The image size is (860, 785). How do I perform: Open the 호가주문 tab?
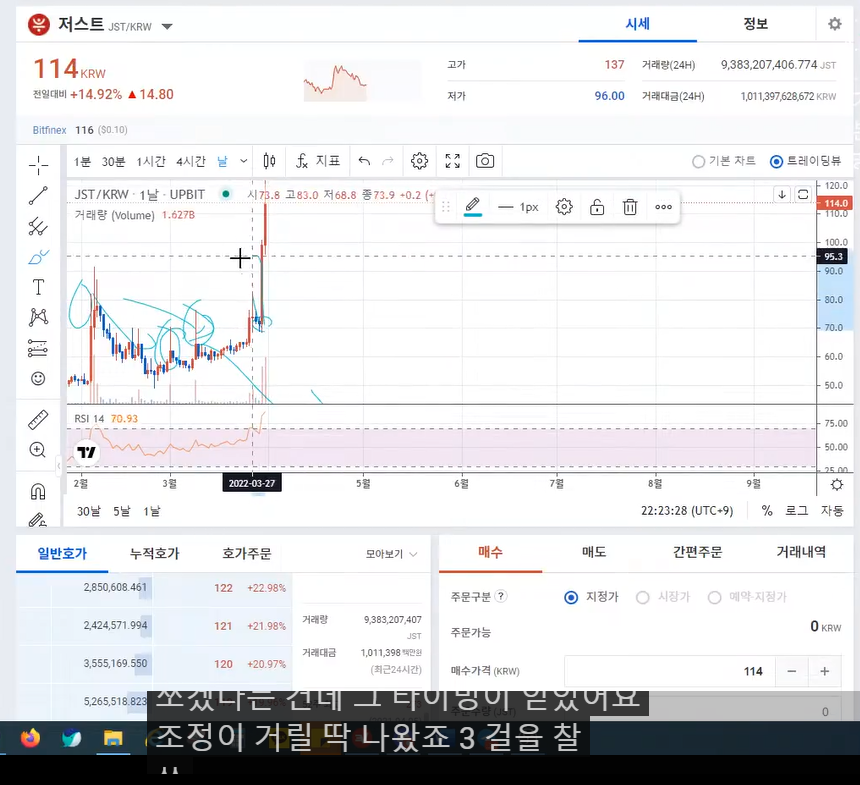coord(246,554)
